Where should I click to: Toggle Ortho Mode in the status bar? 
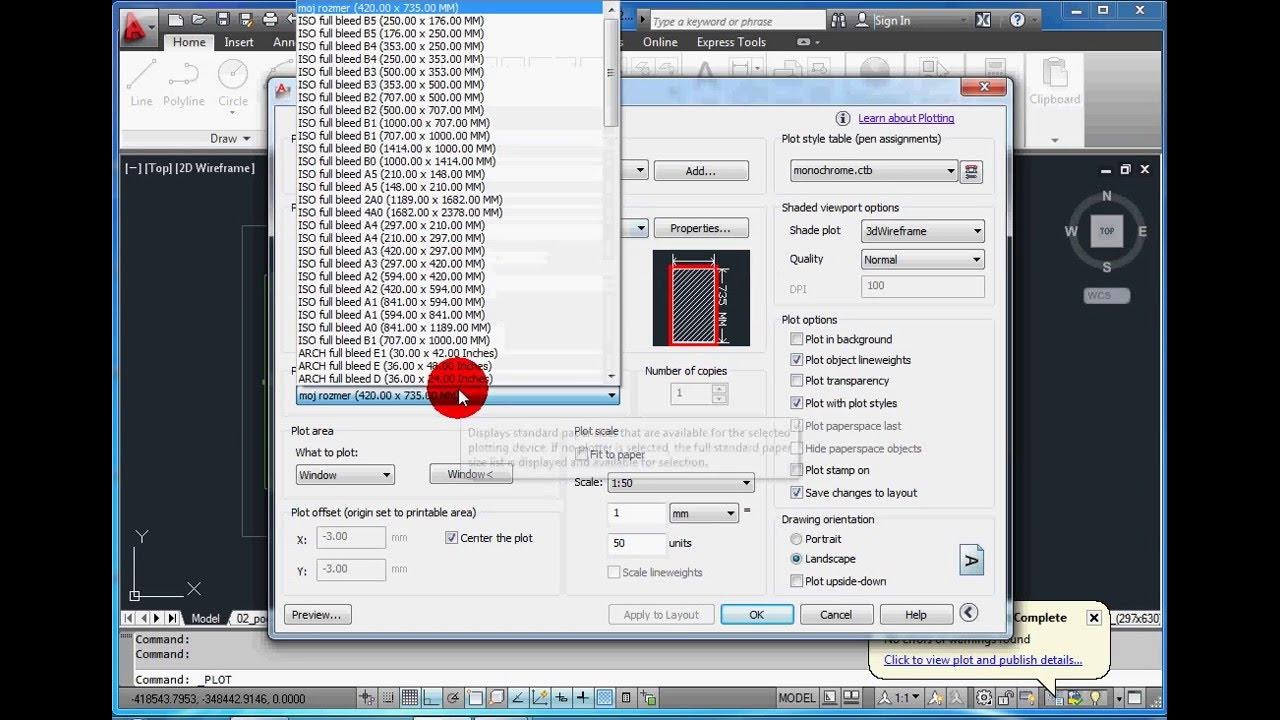432,698
